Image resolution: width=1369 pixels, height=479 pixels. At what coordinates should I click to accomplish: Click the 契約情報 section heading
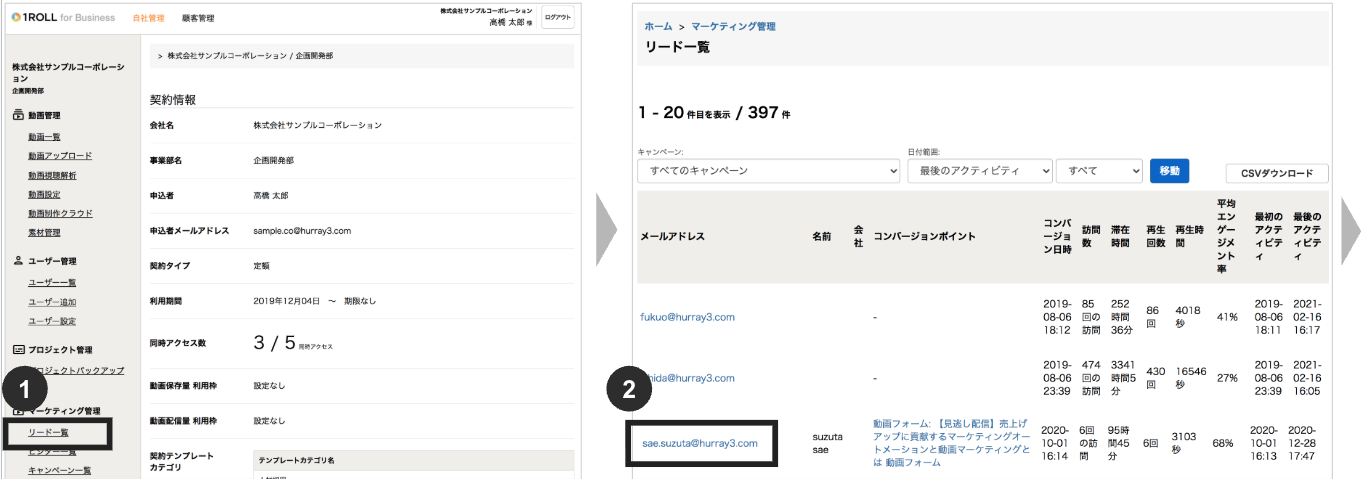coord(173,100)
